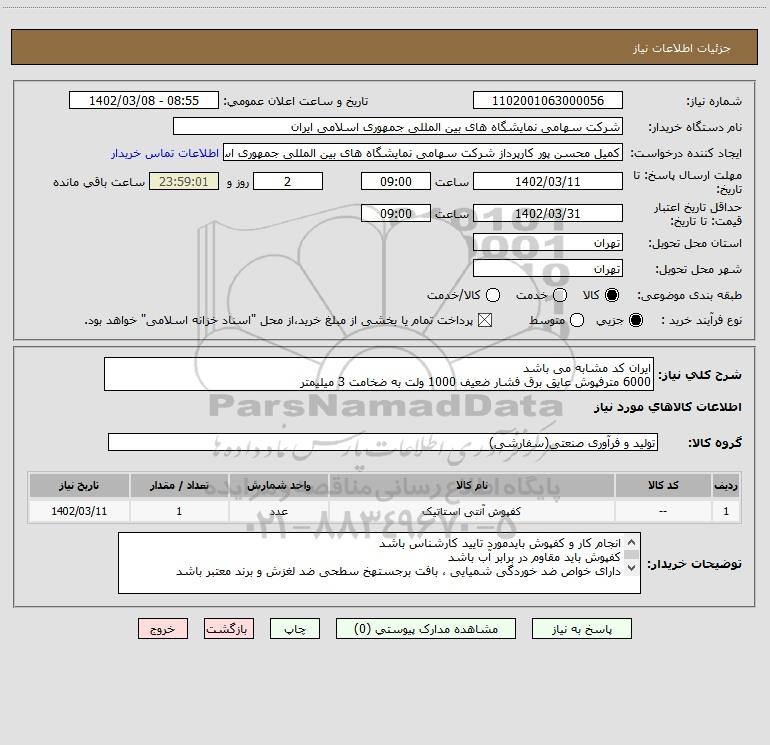Click the page title جزئیات اطلاعات نیاز

pyautogui.click(x=681, y=48)
